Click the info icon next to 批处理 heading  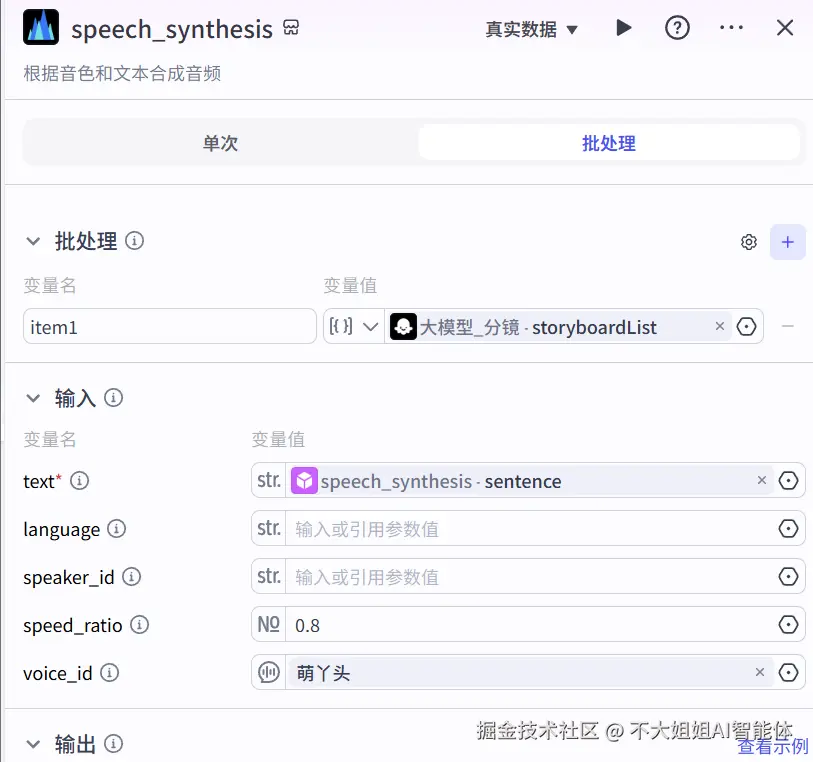136,240
